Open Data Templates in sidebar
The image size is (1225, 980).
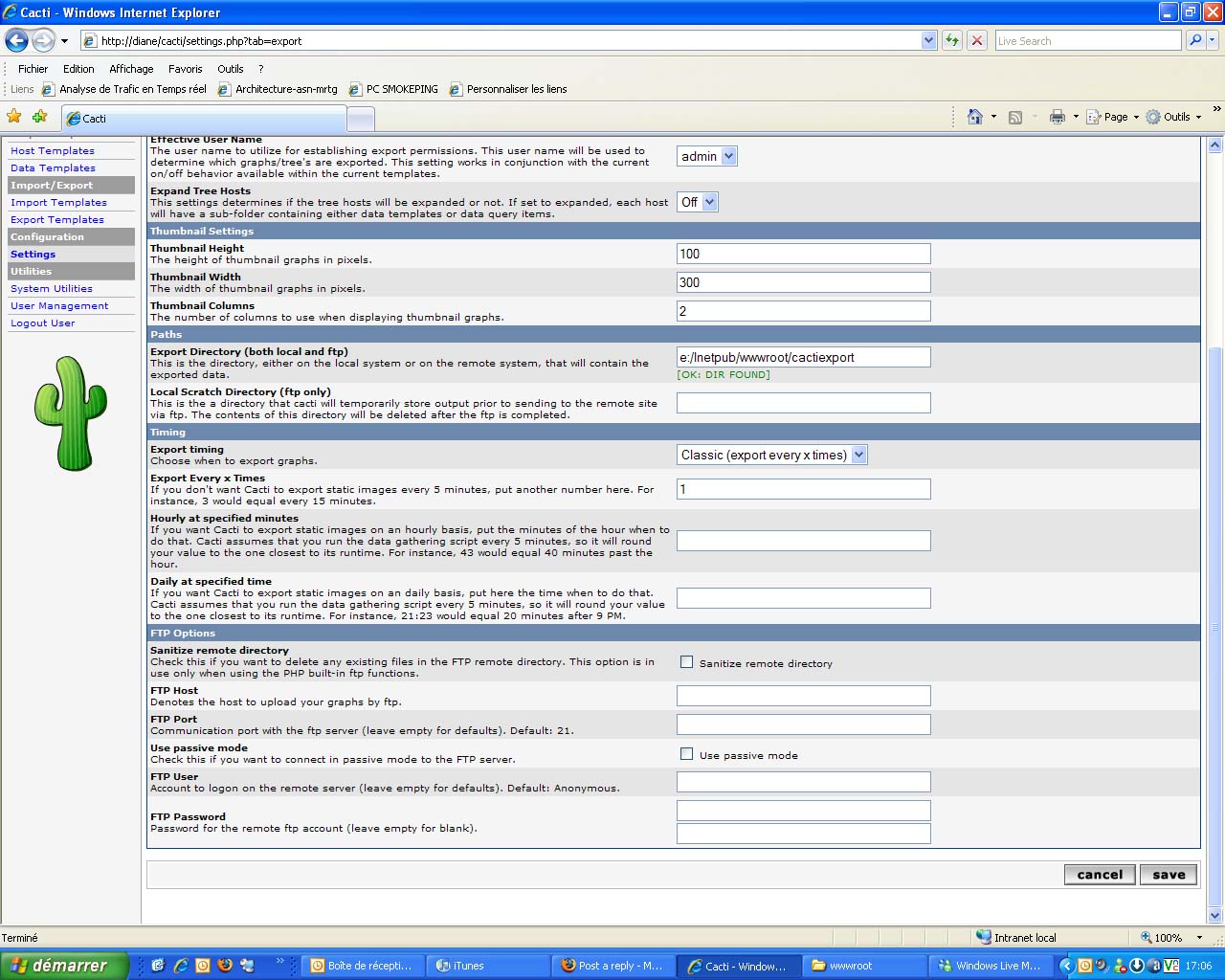(53, 167)
